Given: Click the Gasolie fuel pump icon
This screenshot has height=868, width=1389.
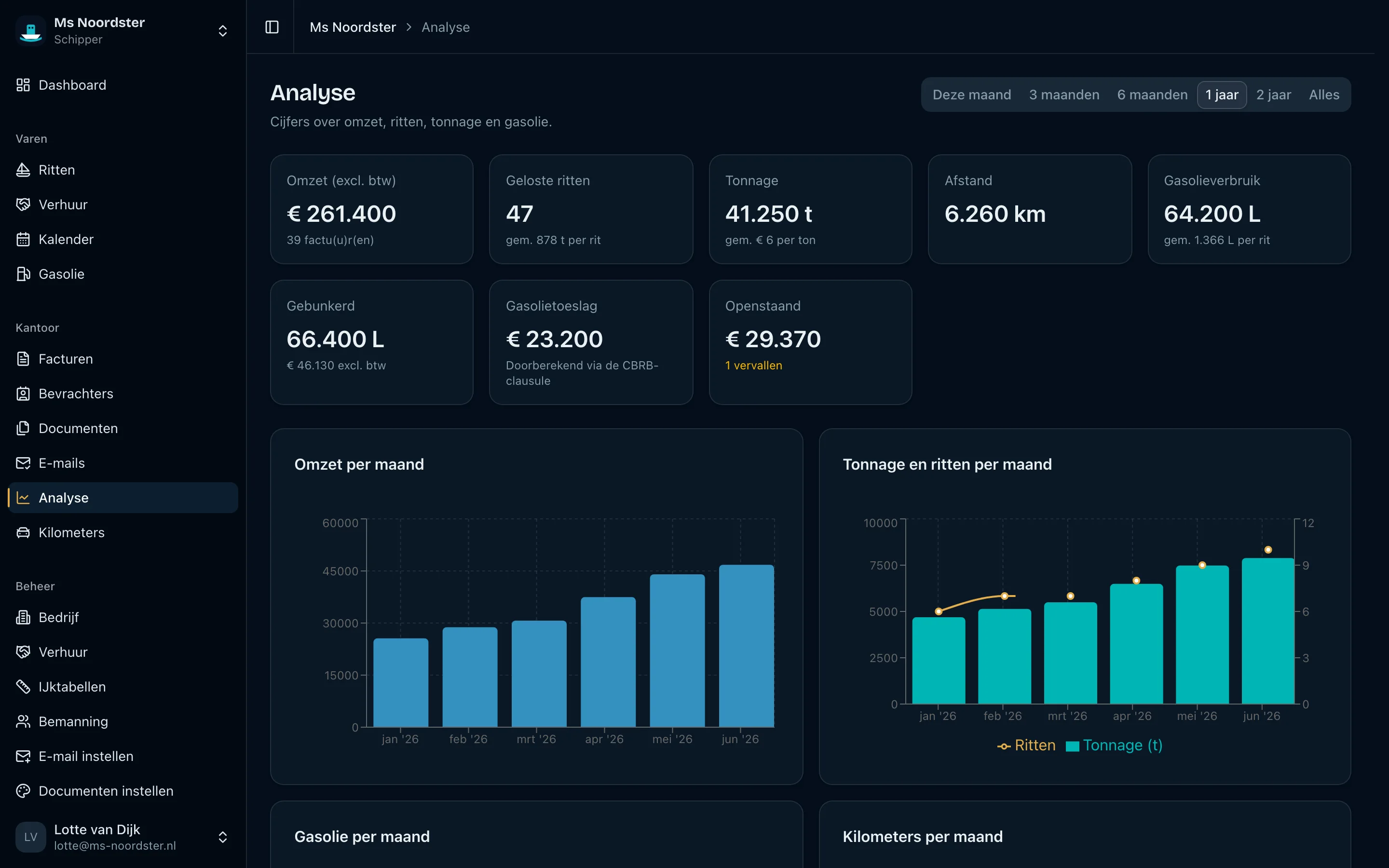Looking at the screenshot, I should (x=23, y=274).
